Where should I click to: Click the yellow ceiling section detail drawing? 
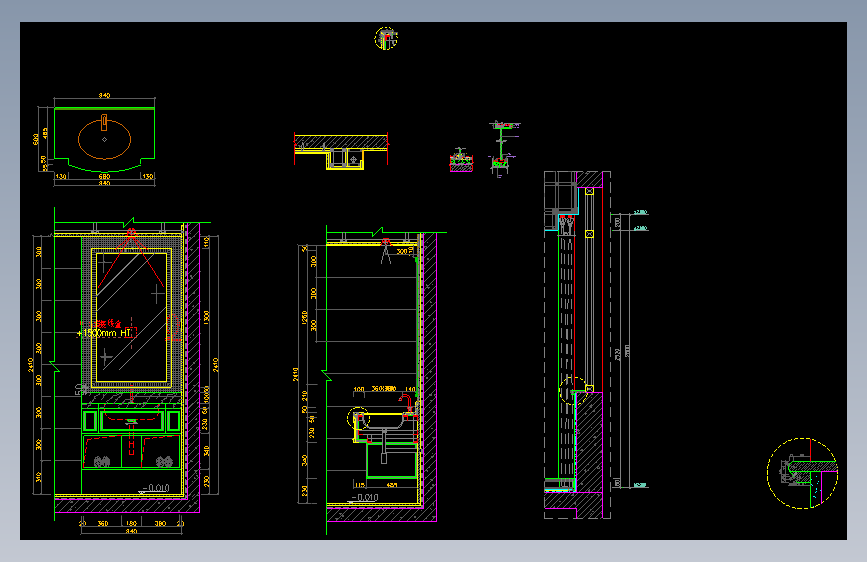click(x=341, y=150)
